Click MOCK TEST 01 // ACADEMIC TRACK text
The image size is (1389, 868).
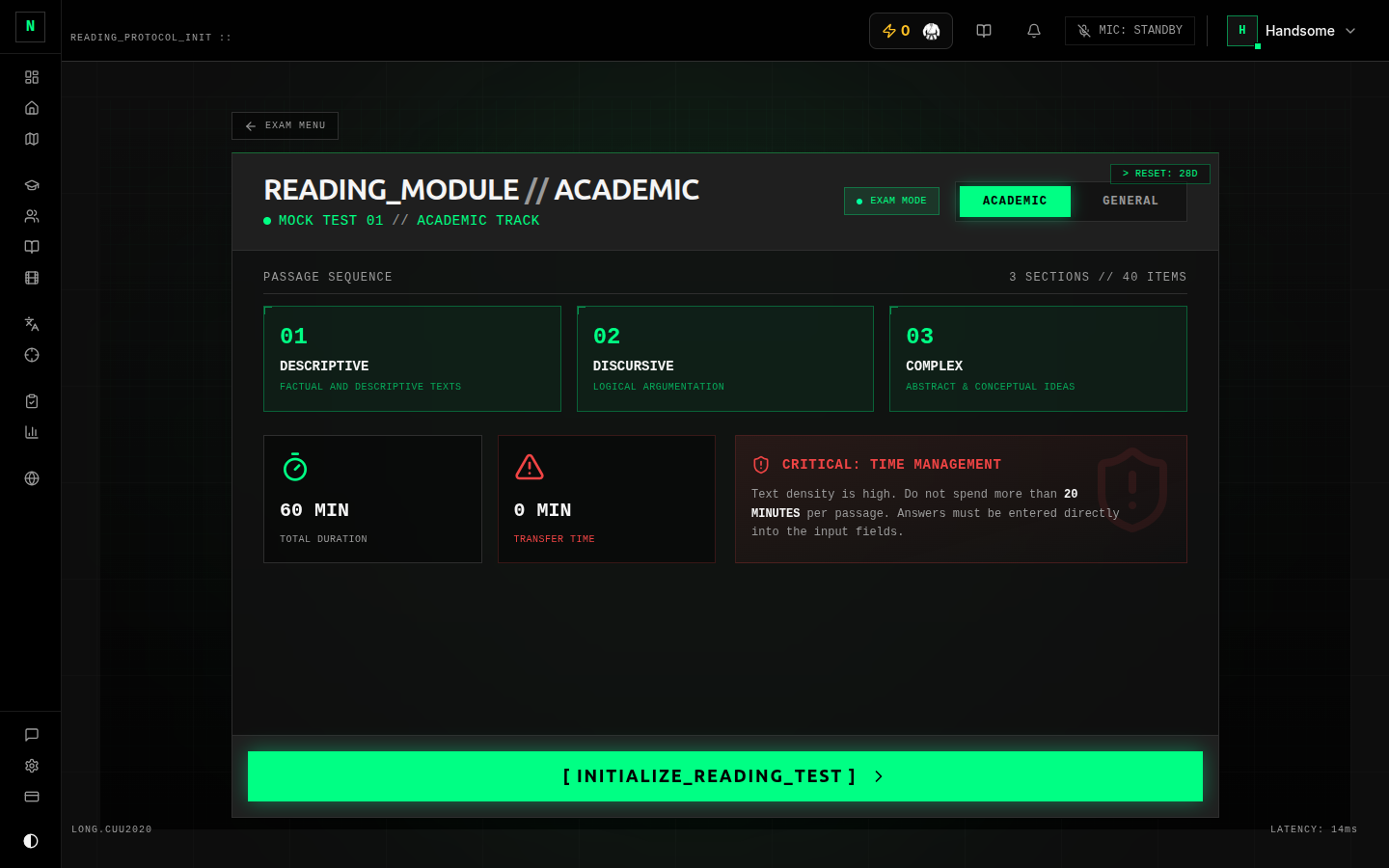click(x=409, y=221)
